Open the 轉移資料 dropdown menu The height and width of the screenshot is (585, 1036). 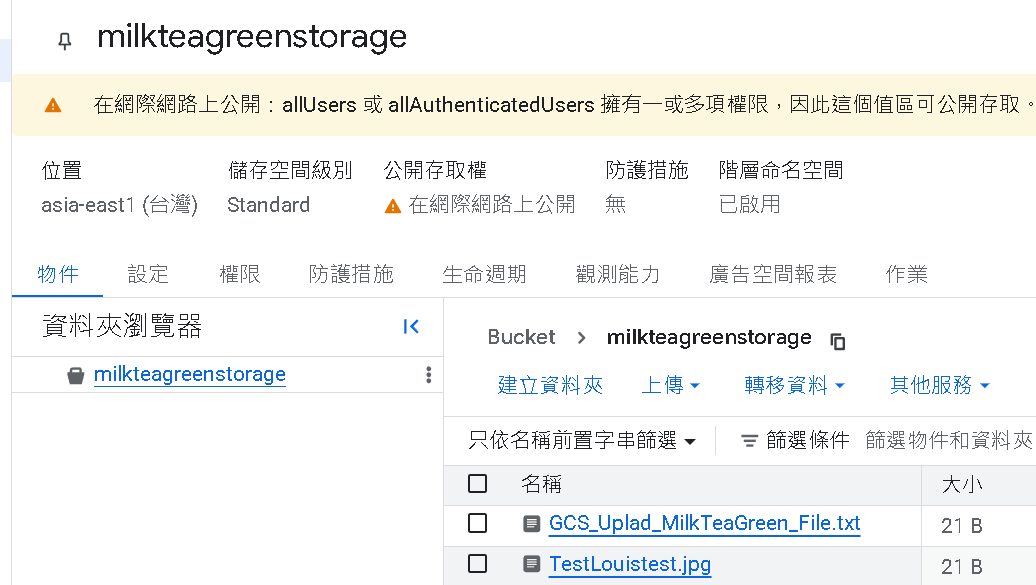coord(794,385)
